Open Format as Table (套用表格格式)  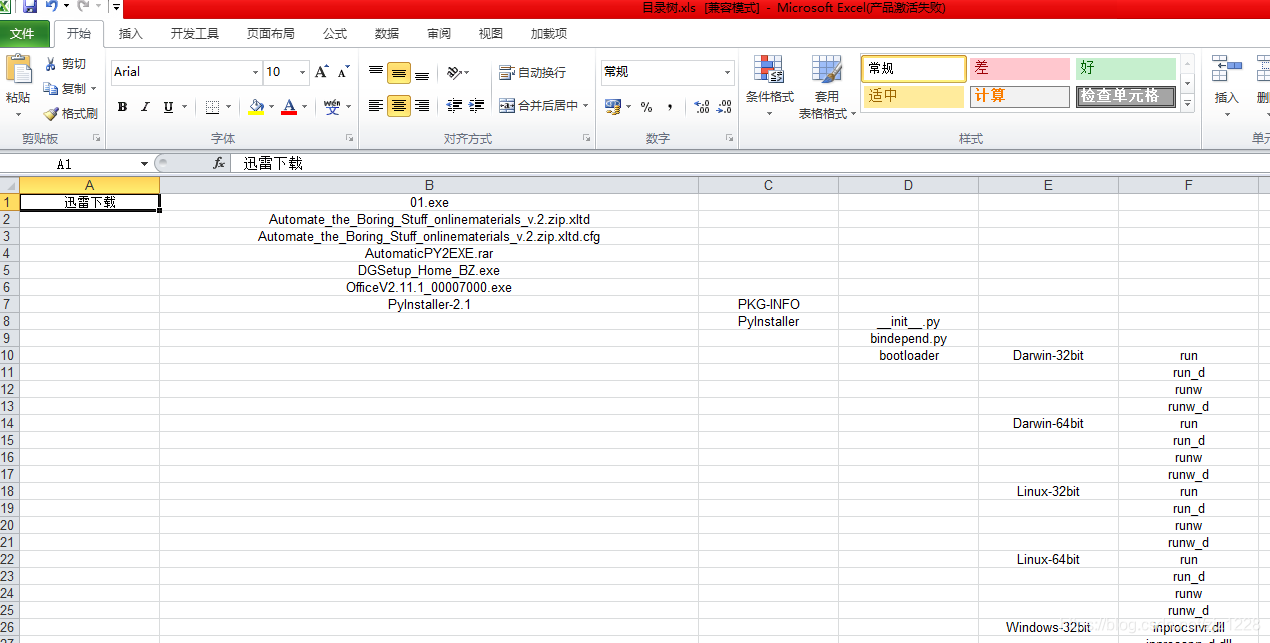[x=827, y=86]
